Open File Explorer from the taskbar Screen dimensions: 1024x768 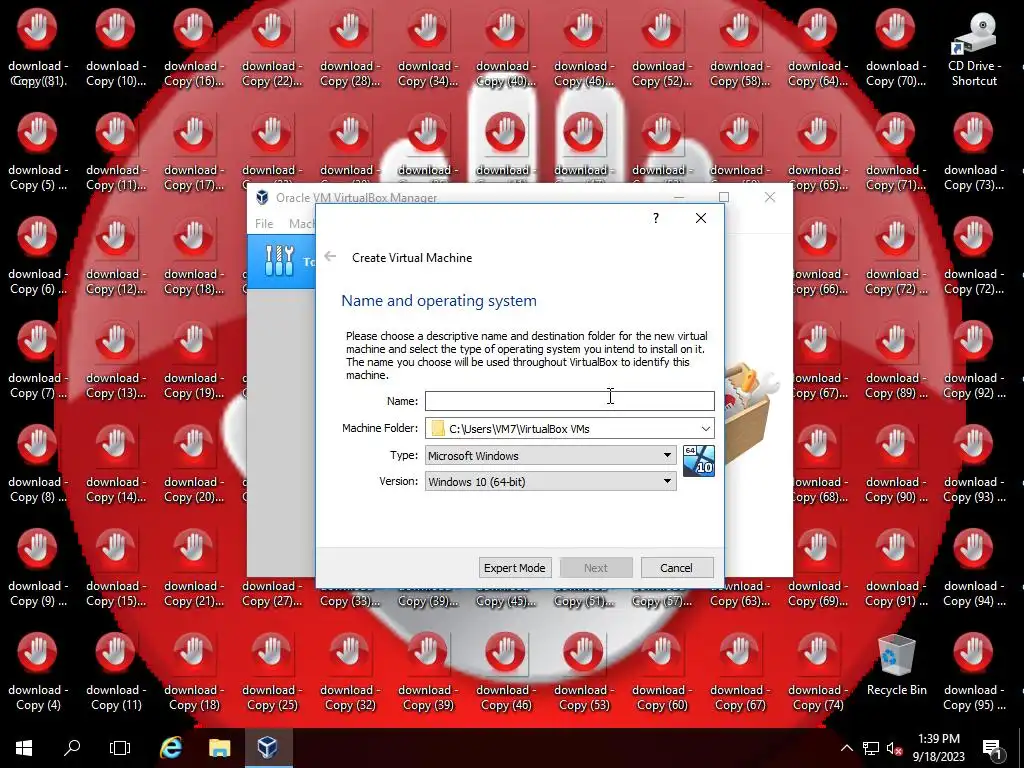[x=219, y=748]
